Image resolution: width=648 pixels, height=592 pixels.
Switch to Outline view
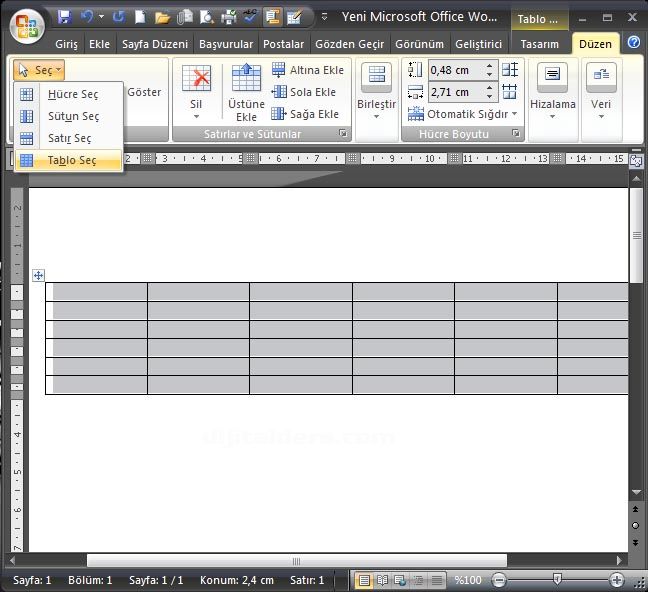coord(419,580)
